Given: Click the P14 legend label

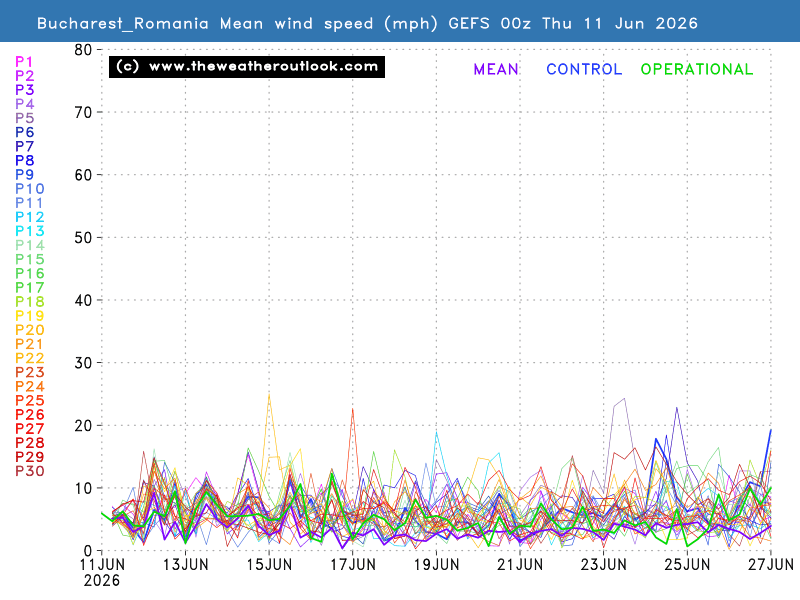Looking at the screenshot, I should 30,245.
